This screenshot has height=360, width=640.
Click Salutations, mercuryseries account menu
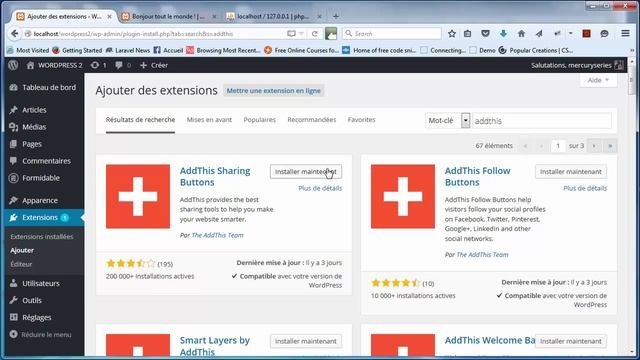click(x=577, y=65)
